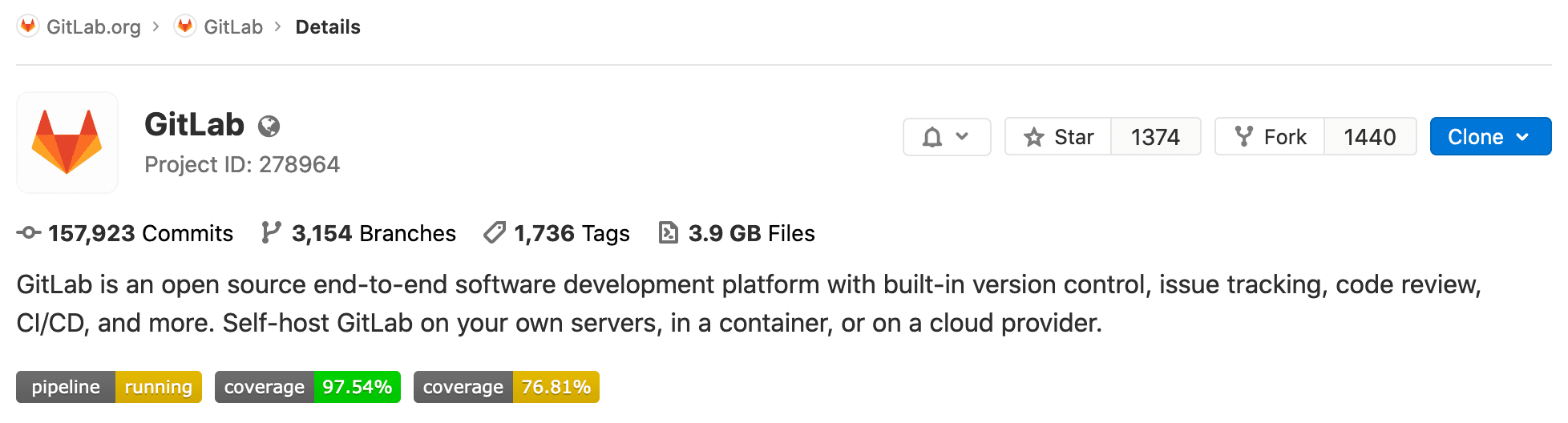Click the tag icon beside 1,736
This screenshot has width=1568, height=423.
coord(495,233)
